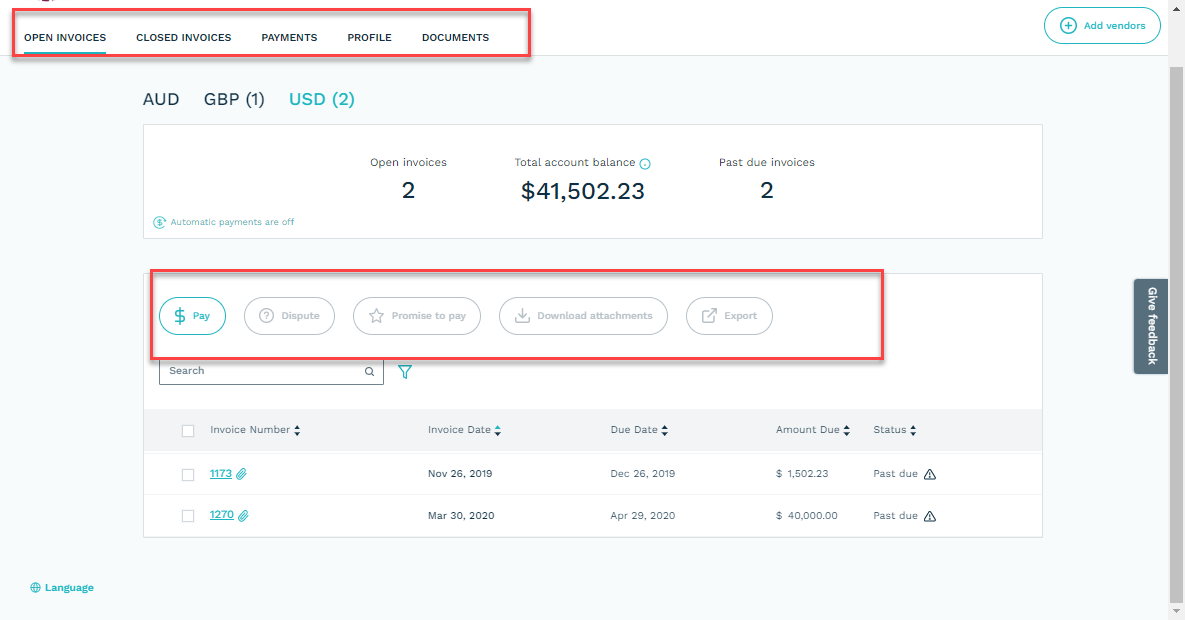Image resolution: width=1185 pixels, height=620 pixels.
Task: Click the past due warning icon for invoice 1270
Action: (x=930, y=516)
